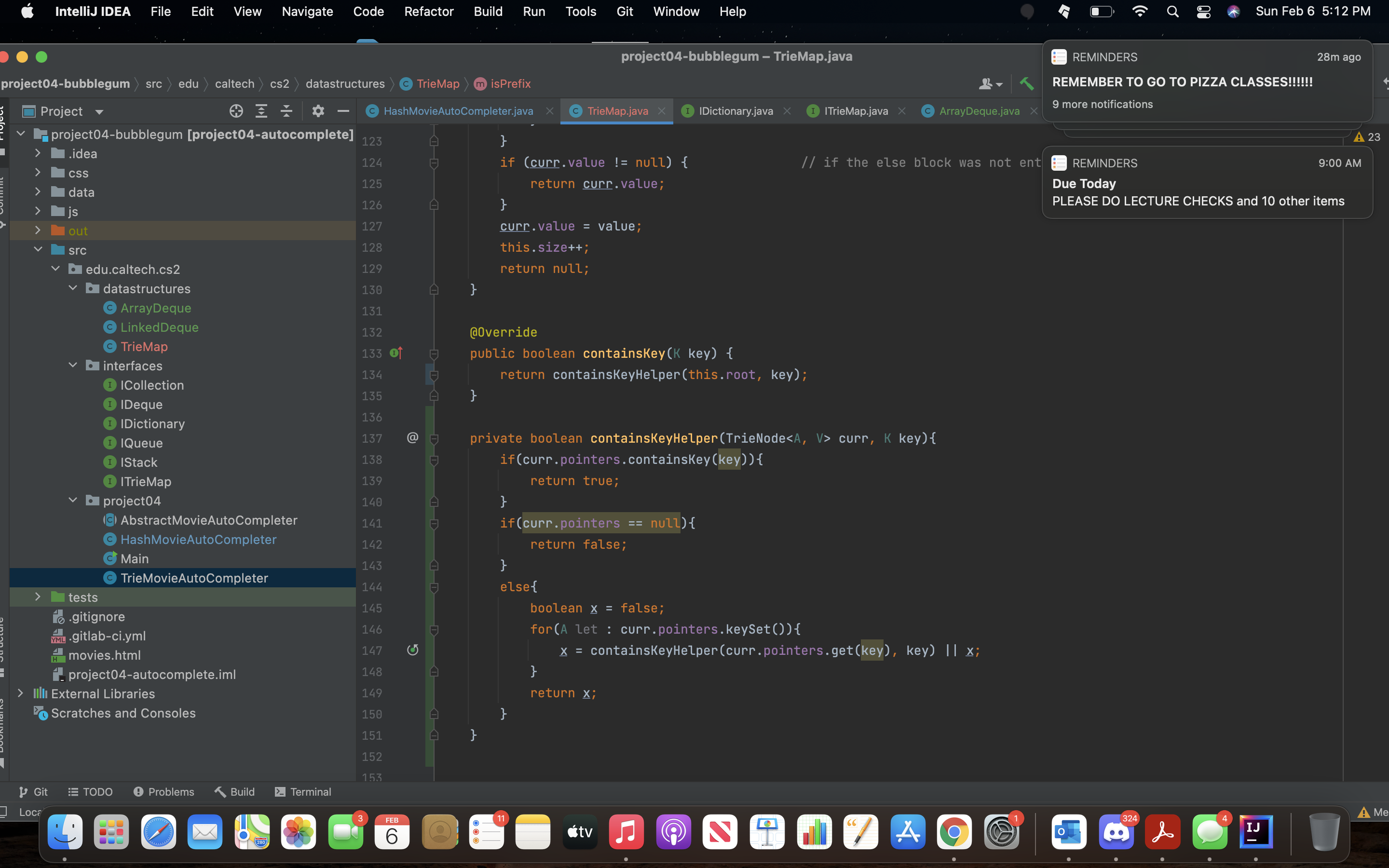Click the override gutter icon on line 133

tap(396, 353)
